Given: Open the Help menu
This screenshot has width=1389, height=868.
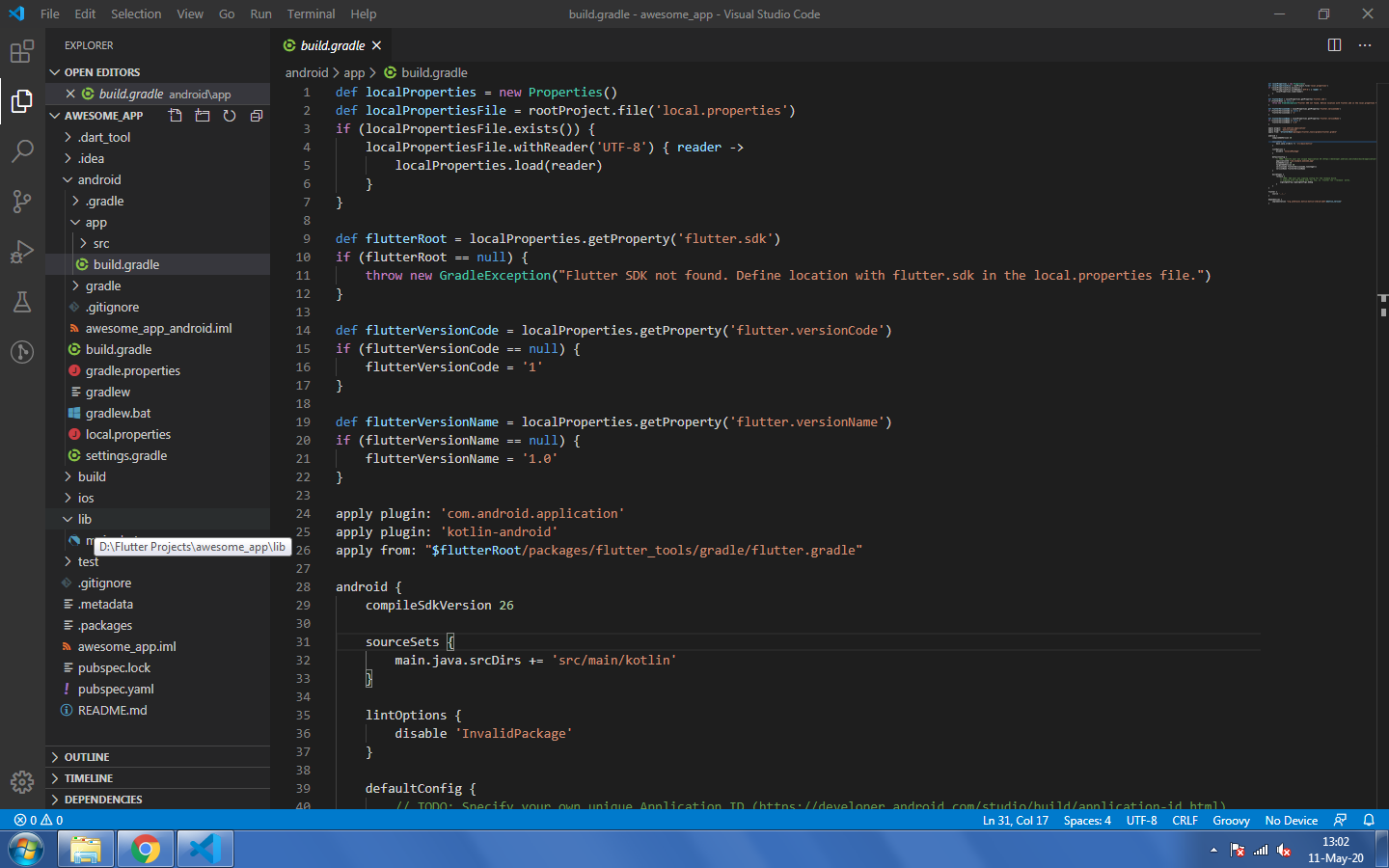Looking at the screenshot, I should [364, 14].
